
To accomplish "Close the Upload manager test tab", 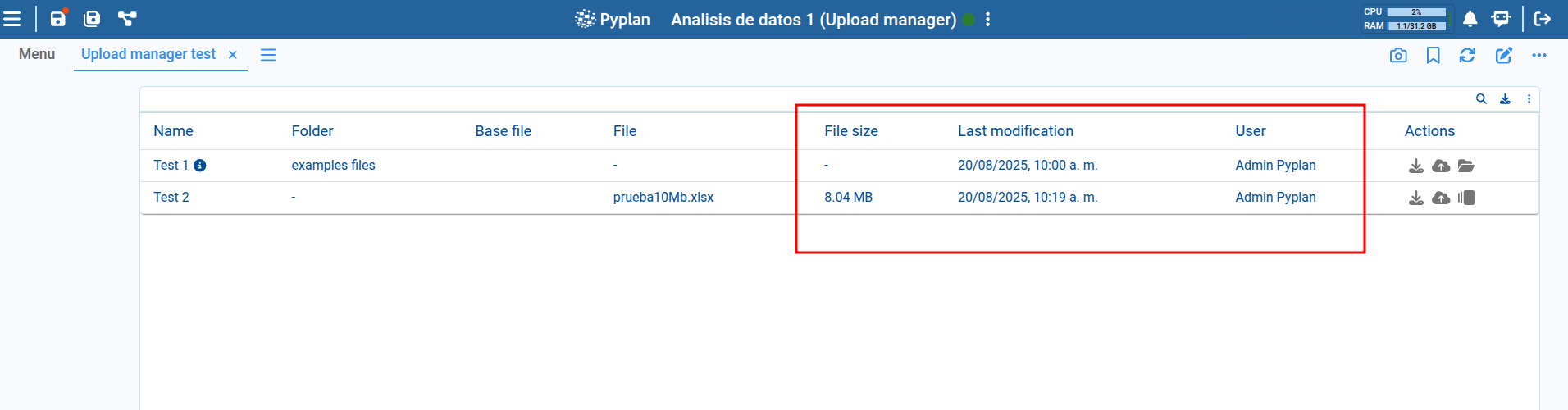I will click(233, 55).
